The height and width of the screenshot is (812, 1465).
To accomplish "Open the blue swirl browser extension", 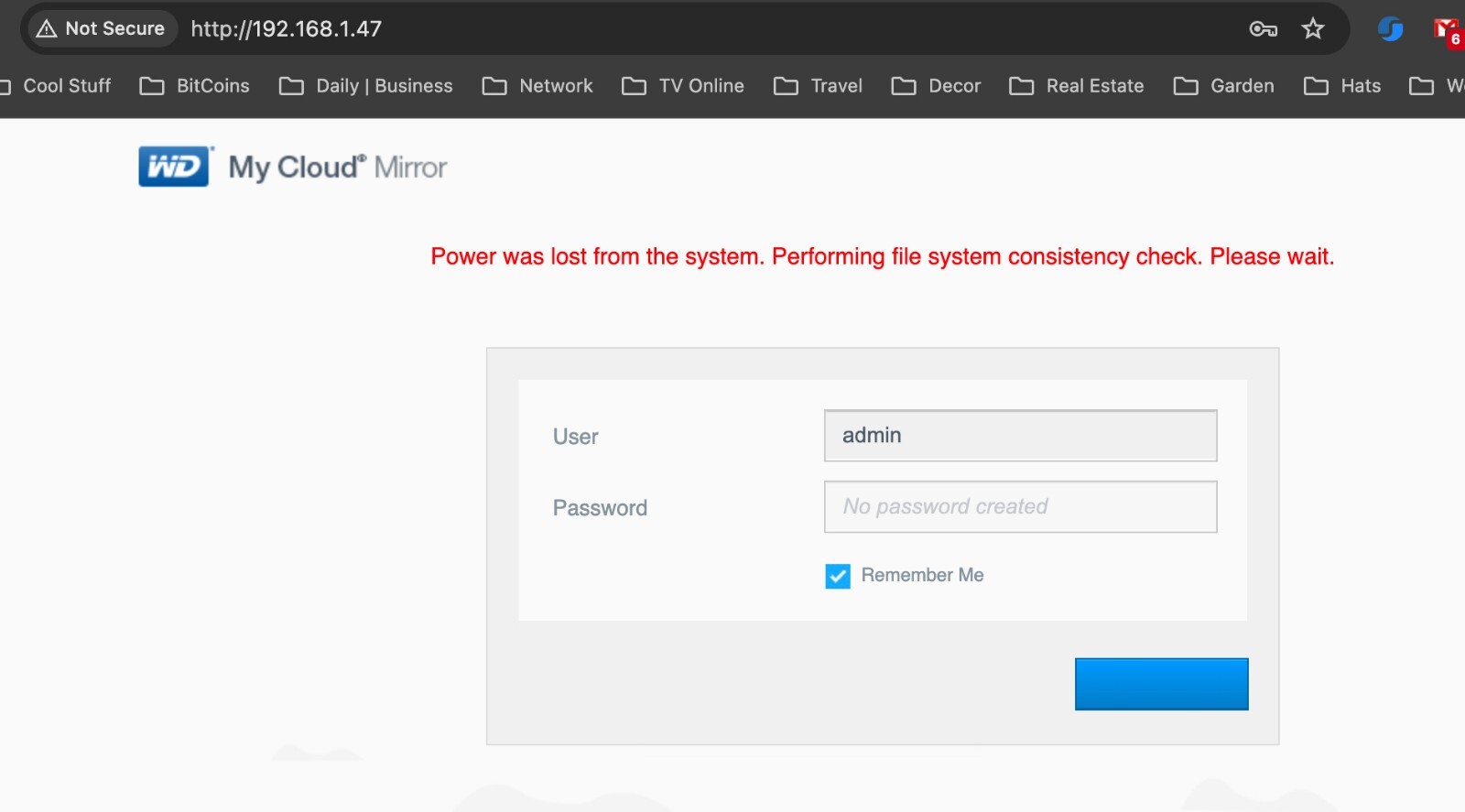I will point(1390,29).
